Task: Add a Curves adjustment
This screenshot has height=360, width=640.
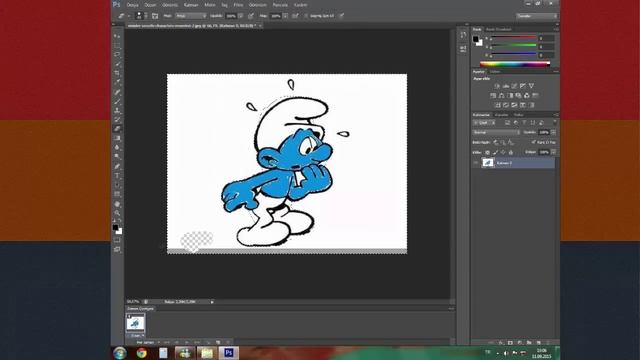Action: (x=514, y=86)
